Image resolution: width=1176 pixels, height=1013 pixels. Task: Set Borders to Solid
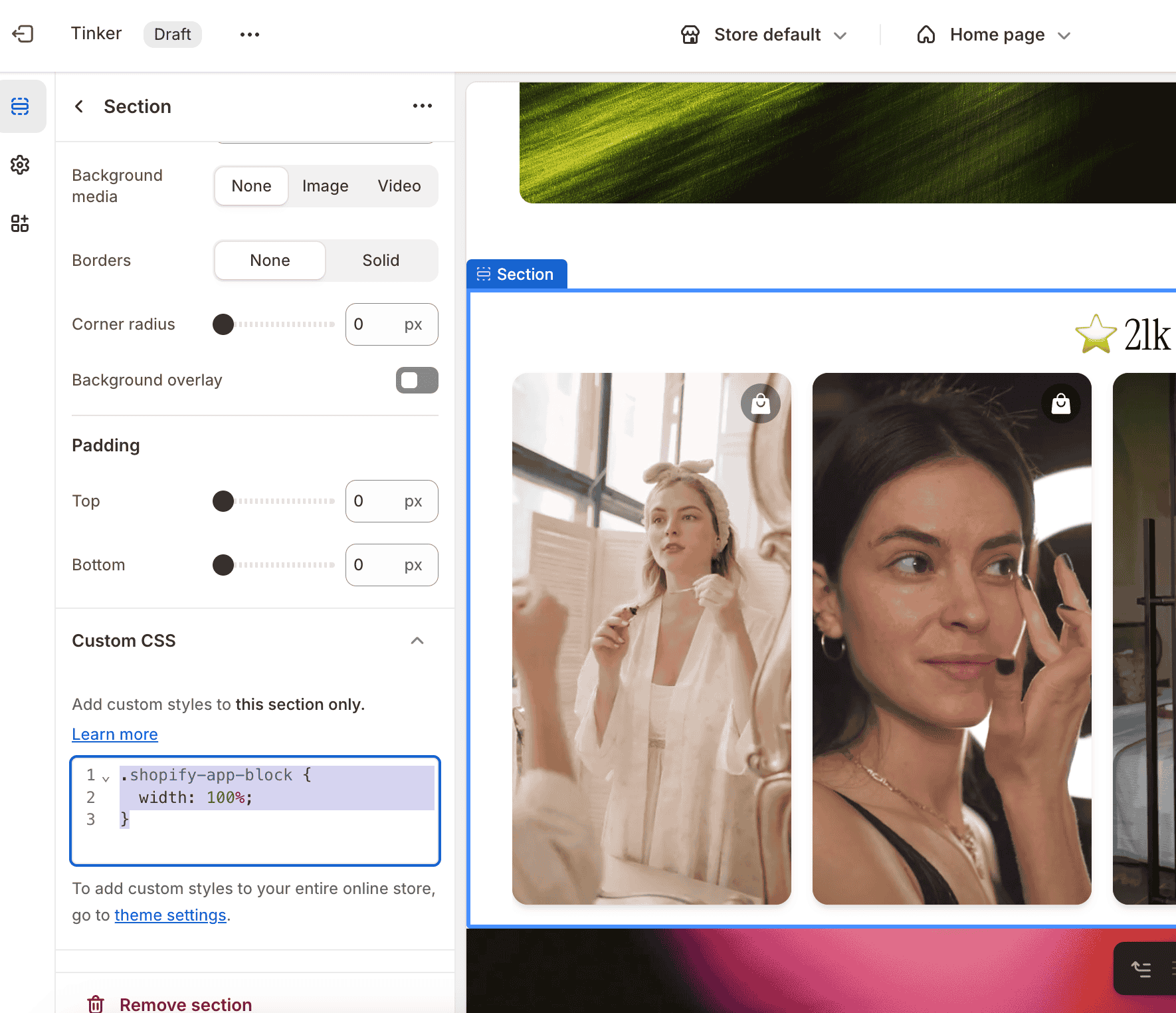(x=381, y=260)
